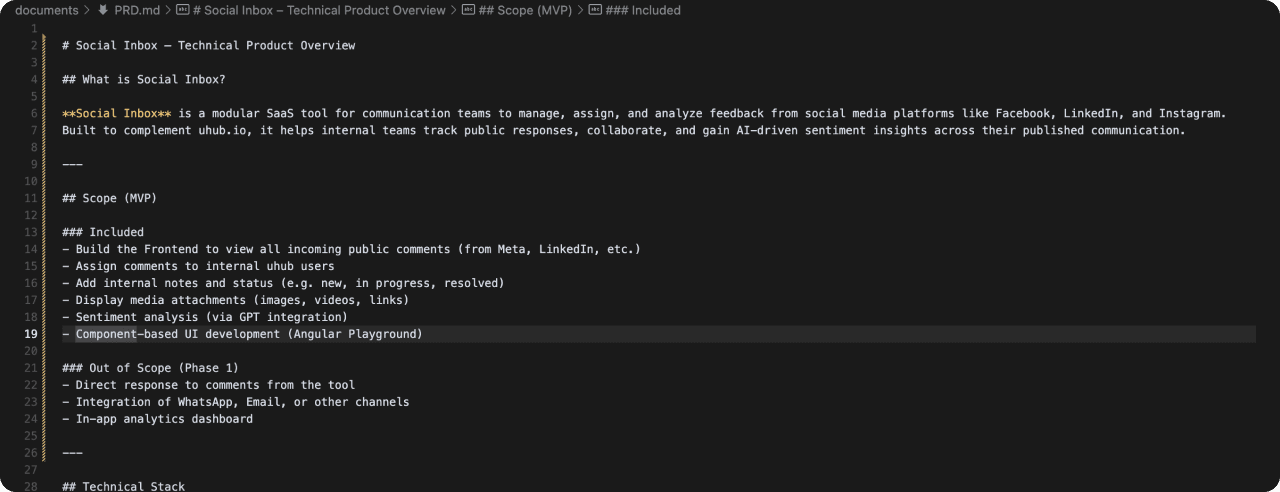Expand breadcrumb chevron before '## Scope (MVP)'
The image size is (1280, 492).
tap(454, 10)
